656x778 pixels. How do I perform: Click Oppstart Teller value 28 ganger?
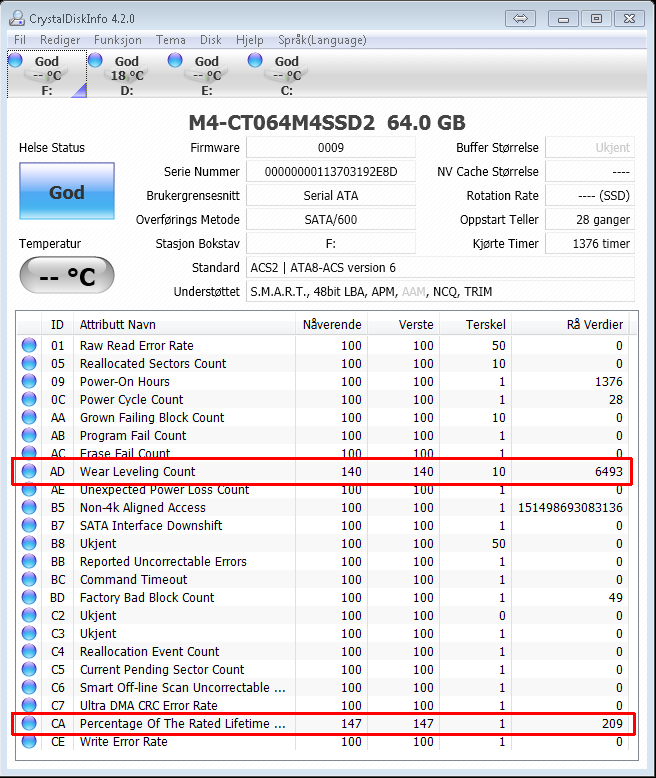[x=590, y=219]
